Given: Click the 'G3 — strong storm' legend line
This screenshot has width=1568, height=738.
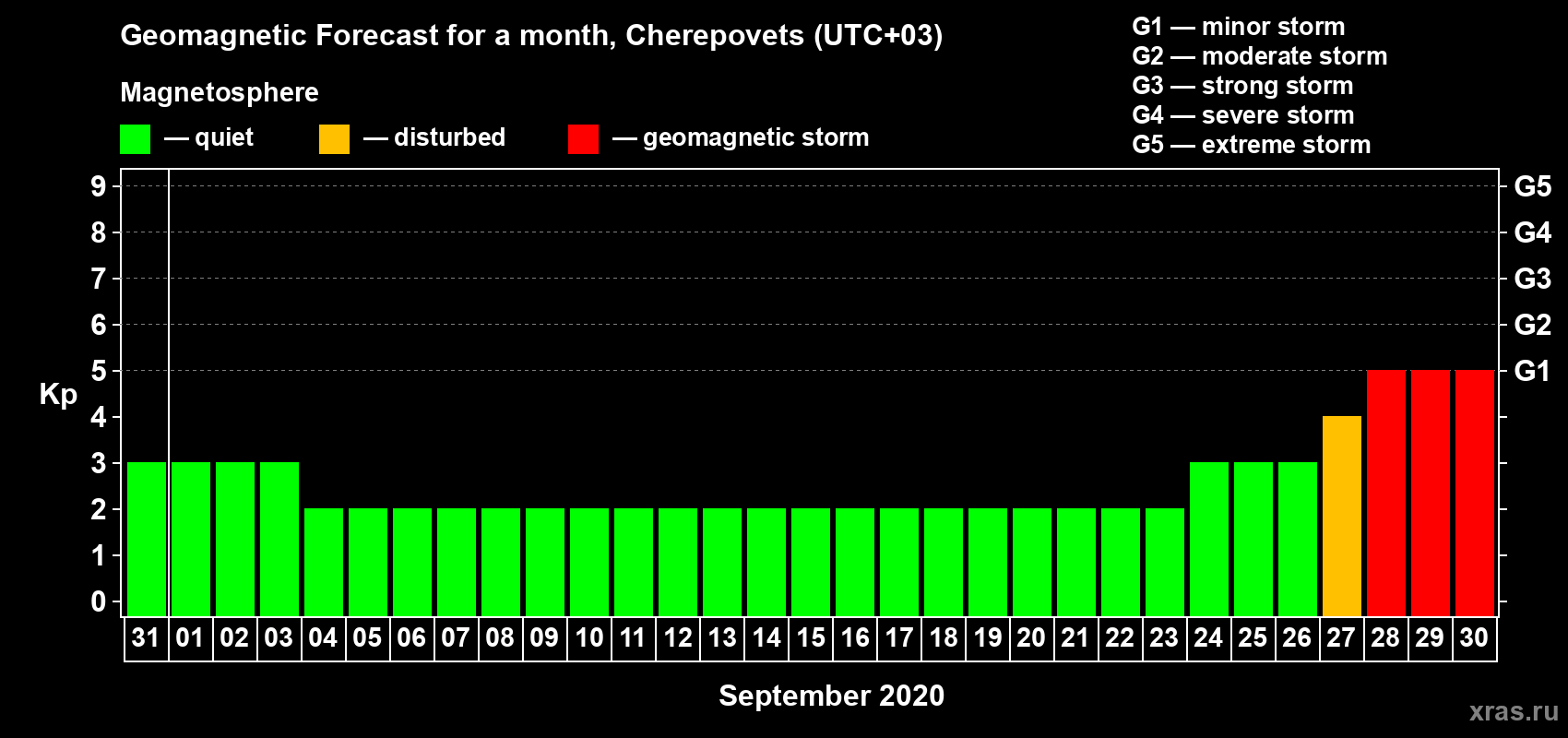Looking at the screenshot, I should coord(1242,86).
